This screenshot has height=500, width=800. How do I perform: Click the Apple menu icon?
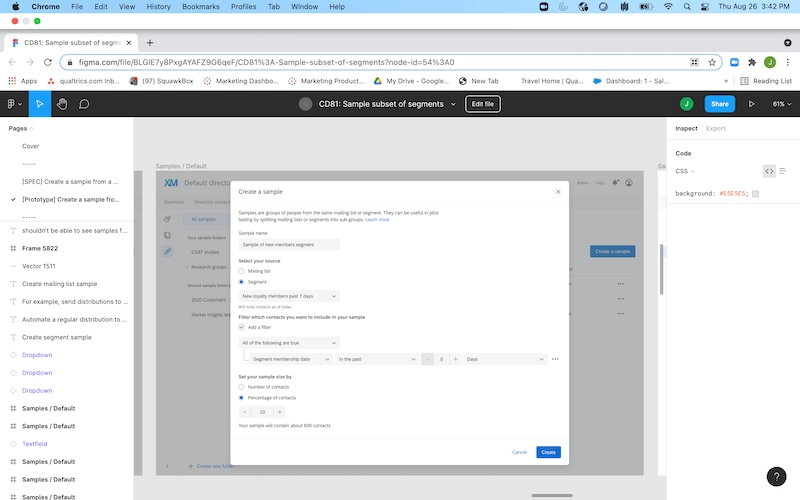click(x=15, y=7)
